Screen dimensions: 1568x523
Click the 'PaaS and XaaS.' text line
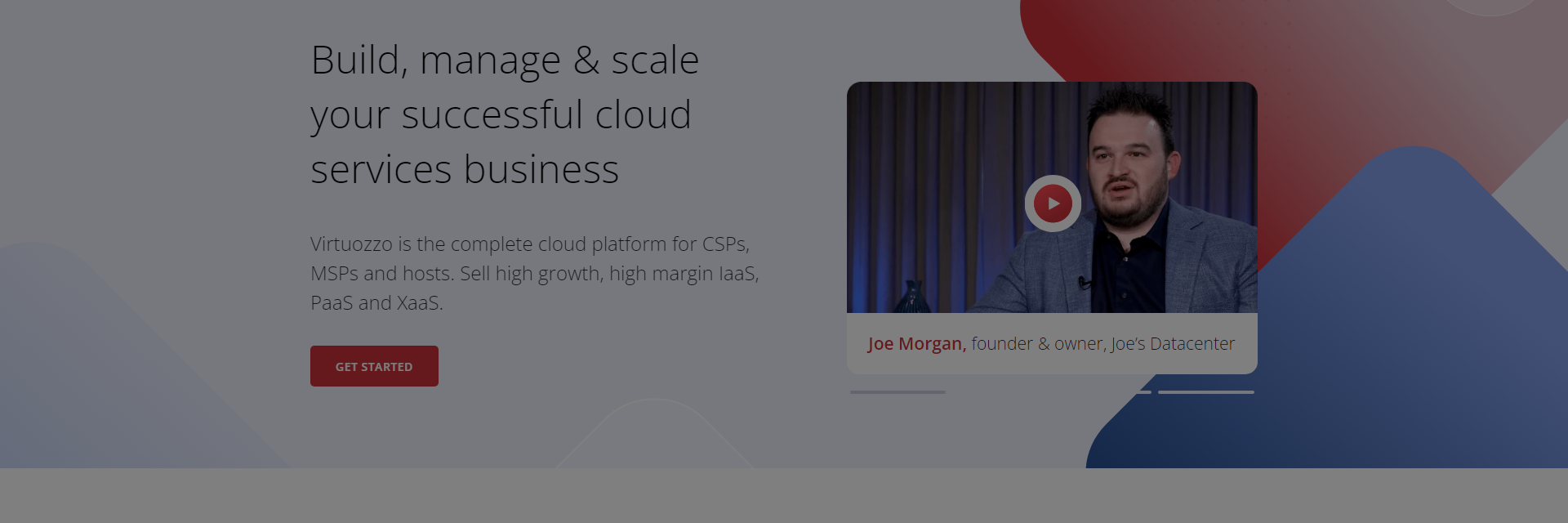tap(376, 303)
